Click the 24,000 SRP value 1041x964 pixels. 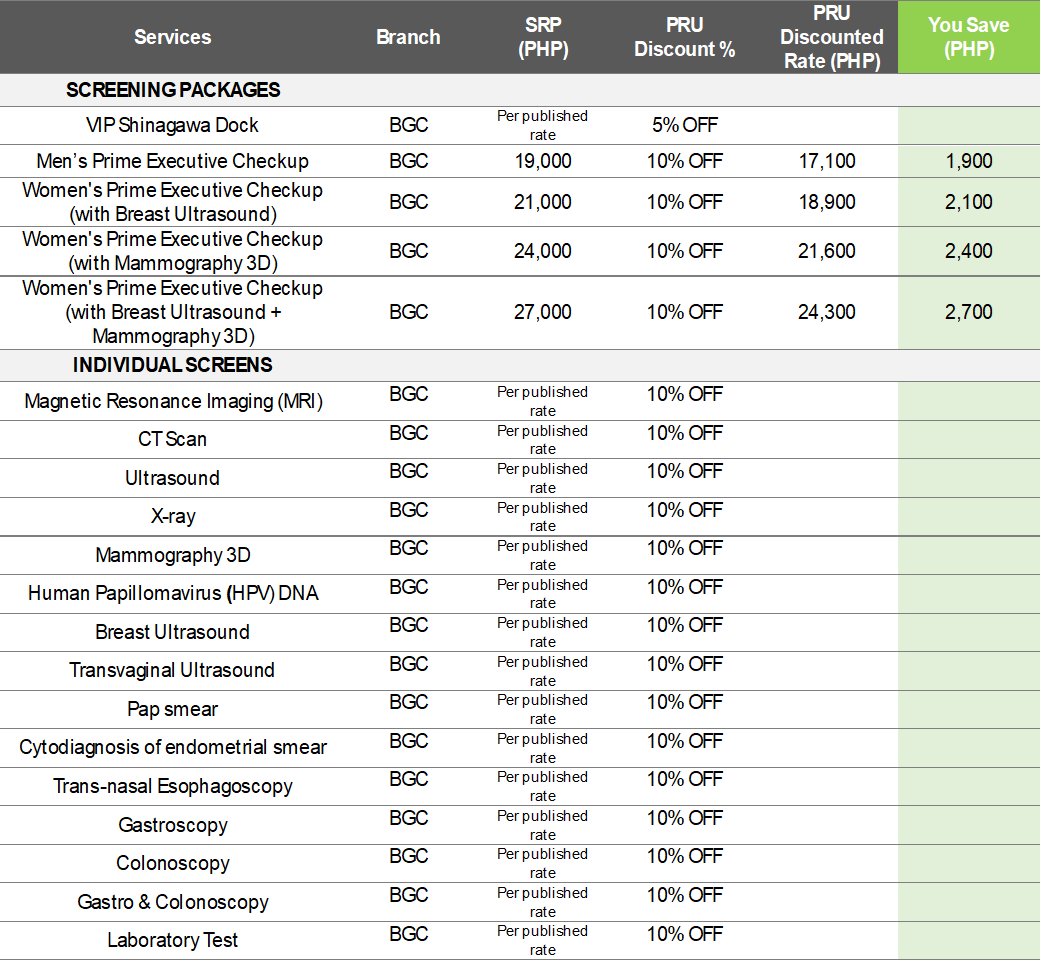click(542, 251)
